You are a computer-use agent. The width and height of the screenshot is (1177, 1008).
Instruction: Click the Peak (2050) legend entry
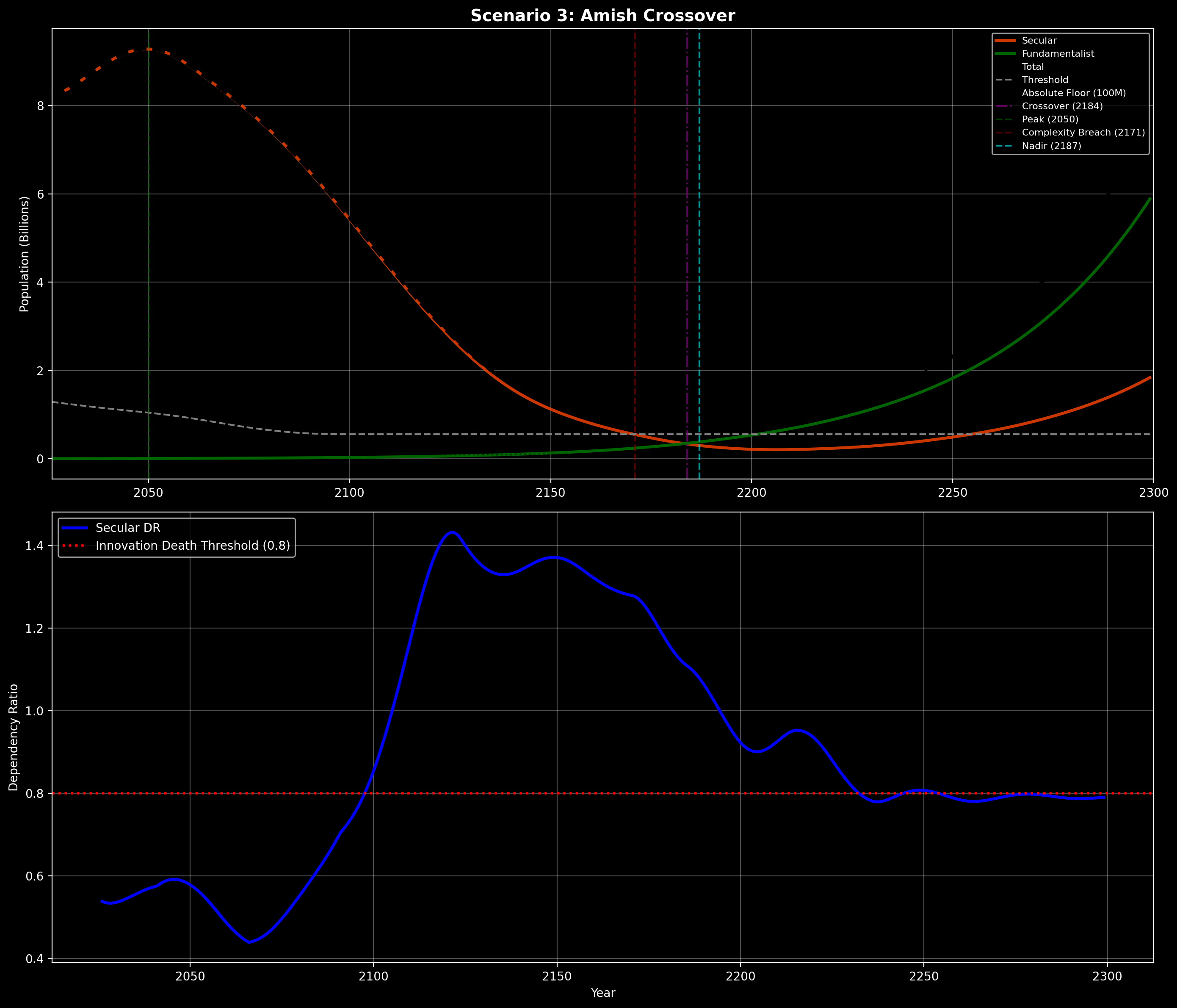tap(1050, 119)
